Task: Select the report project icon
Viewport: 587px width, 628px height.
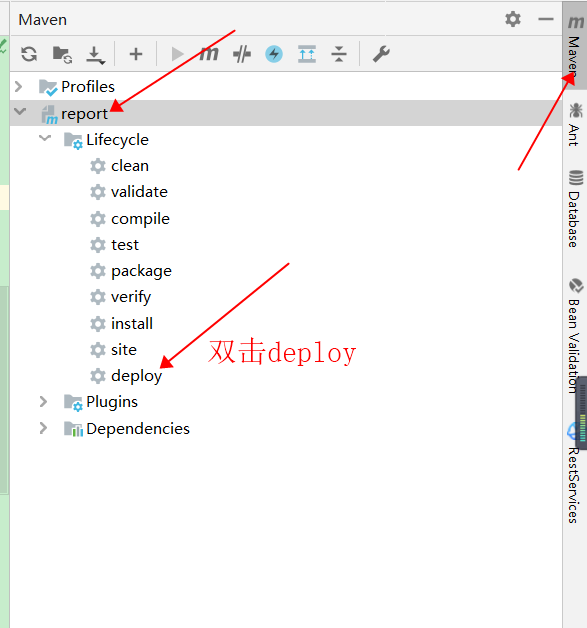Action: click(x=49, y=115)
